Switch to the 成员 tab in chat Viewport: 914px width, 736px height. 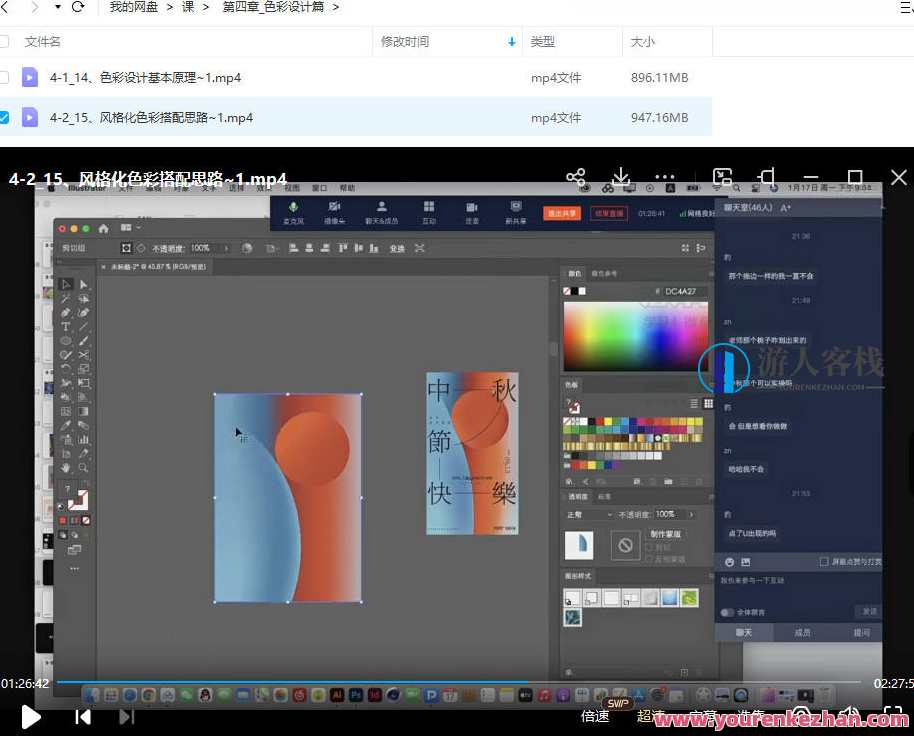802,632
